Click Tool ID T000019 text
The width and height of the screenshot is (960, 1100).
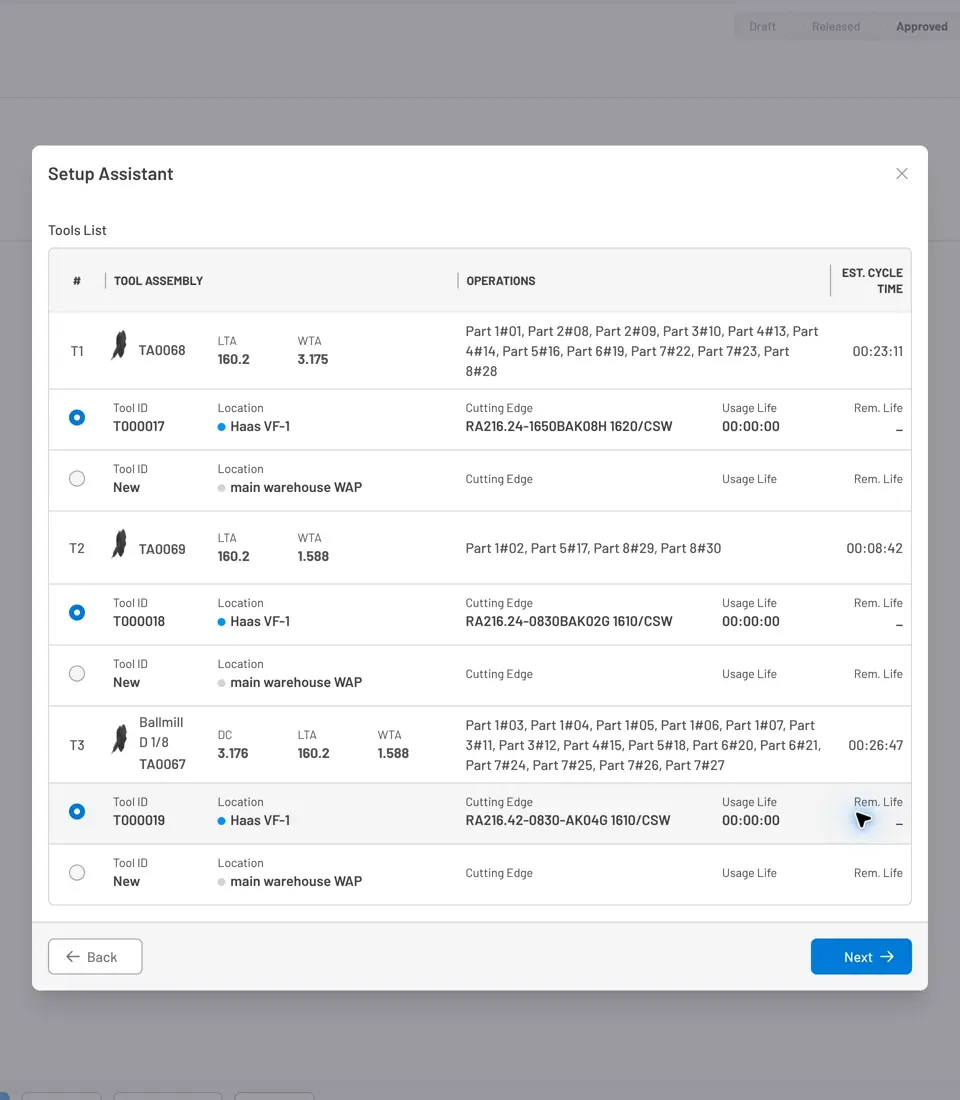coord(139,820)
